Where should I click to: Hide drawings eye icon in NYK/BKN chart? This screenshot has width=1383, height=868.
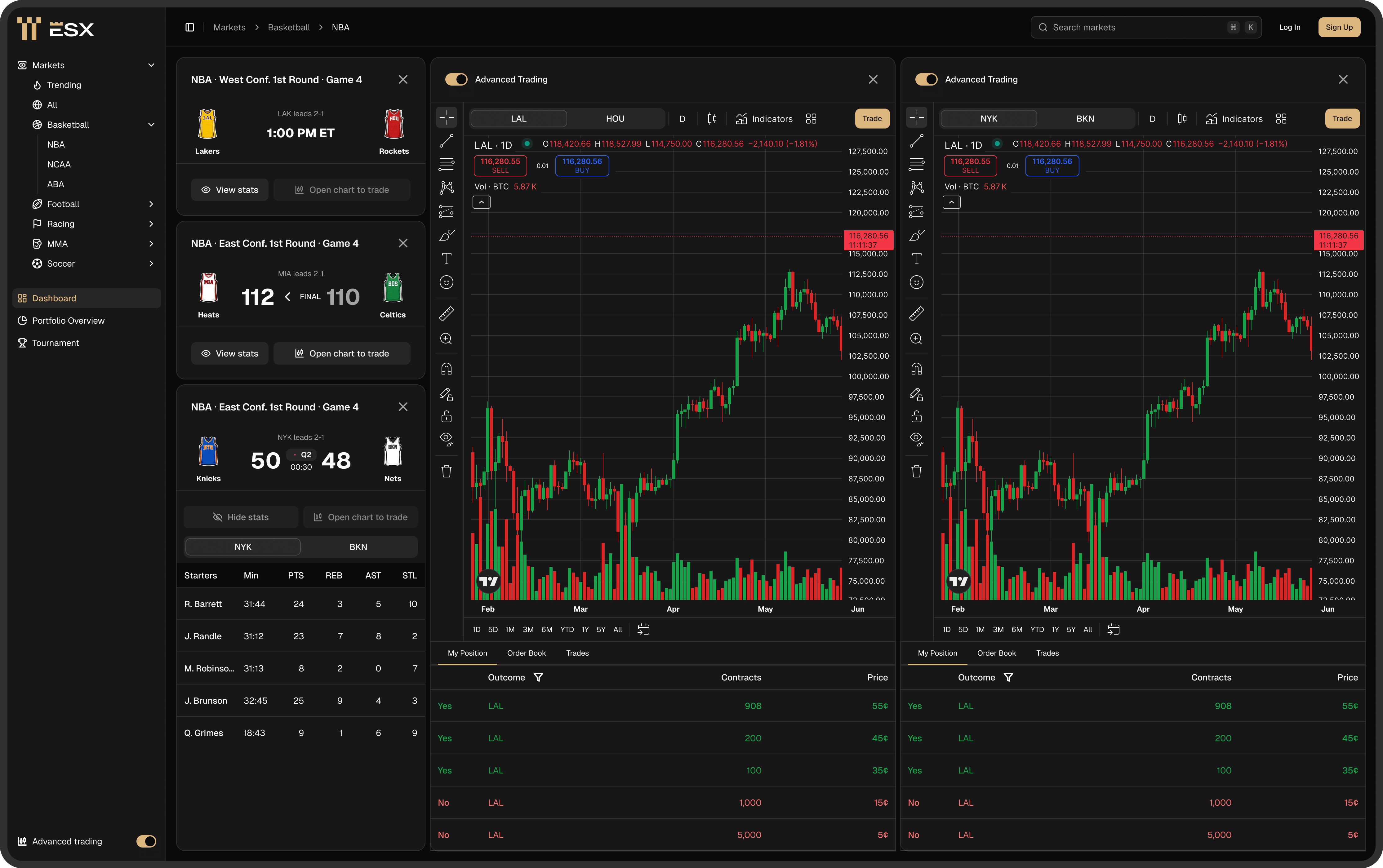click(916, 440)
